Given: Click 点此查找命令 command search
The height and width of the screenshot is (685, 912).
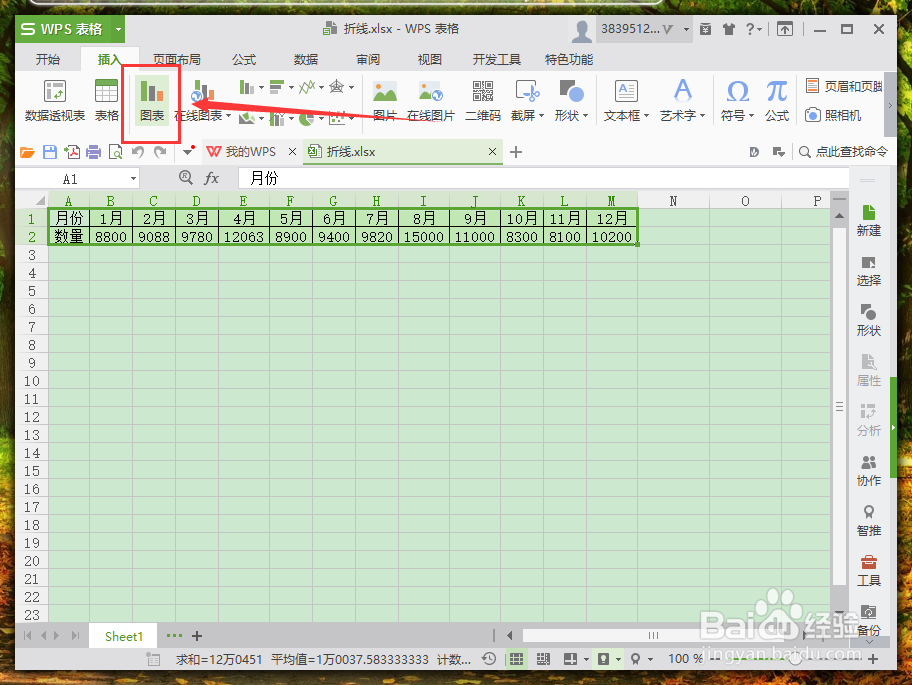Looking at the screenshot, I should pos(844,152).
